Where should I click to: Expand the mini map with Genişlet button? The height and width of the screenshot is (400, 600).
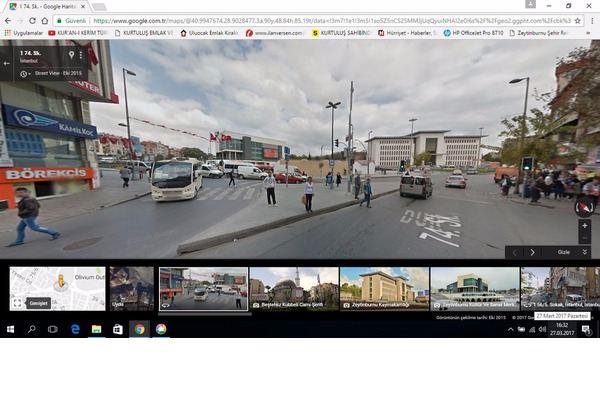click(x=38, y=303)
